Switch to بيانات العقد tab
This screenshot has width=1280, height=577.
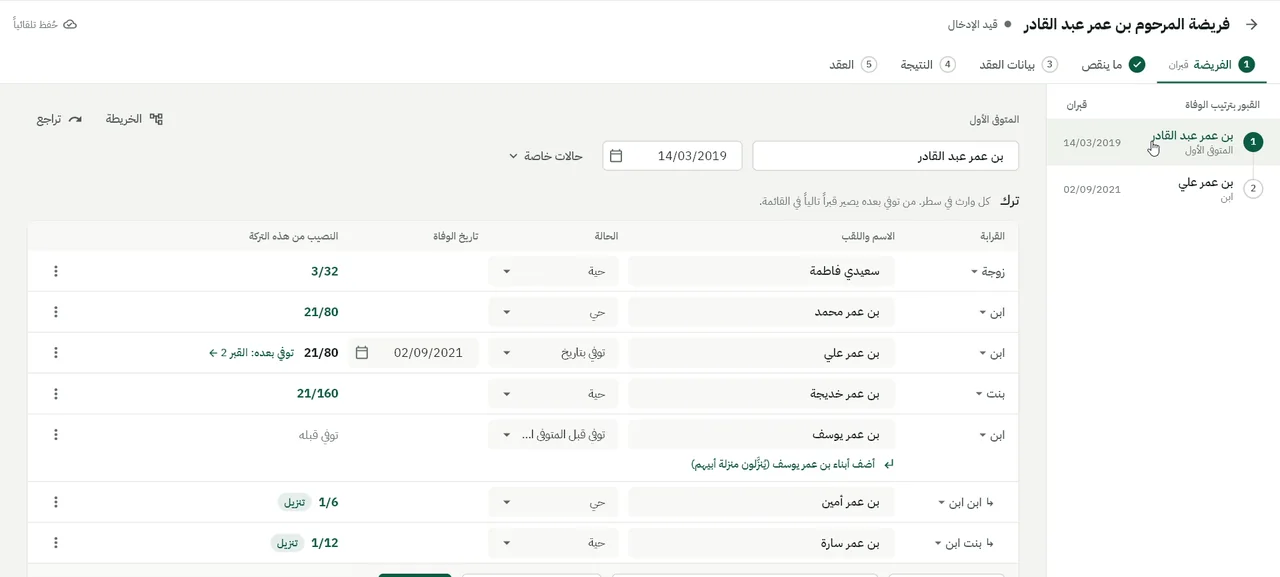[x=1018, y=64]
